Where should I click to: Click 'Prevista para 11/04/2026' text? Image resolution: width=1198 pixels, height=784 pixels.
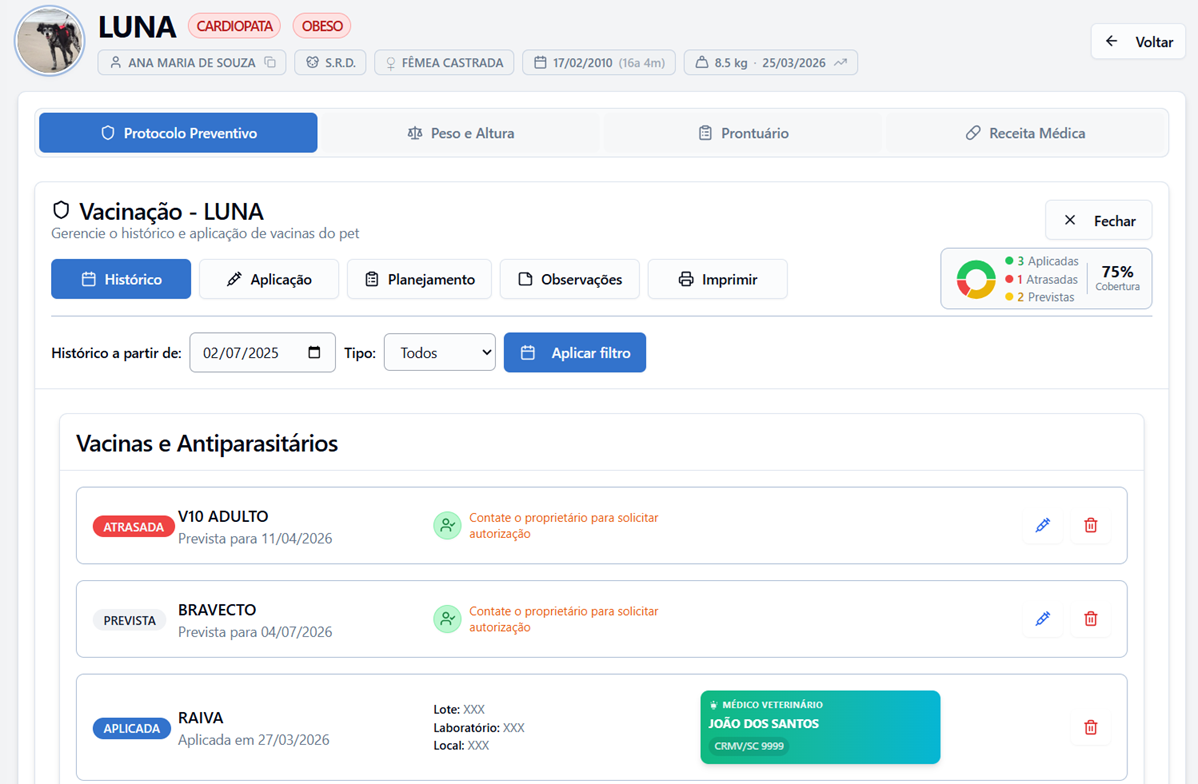point(255,539)
